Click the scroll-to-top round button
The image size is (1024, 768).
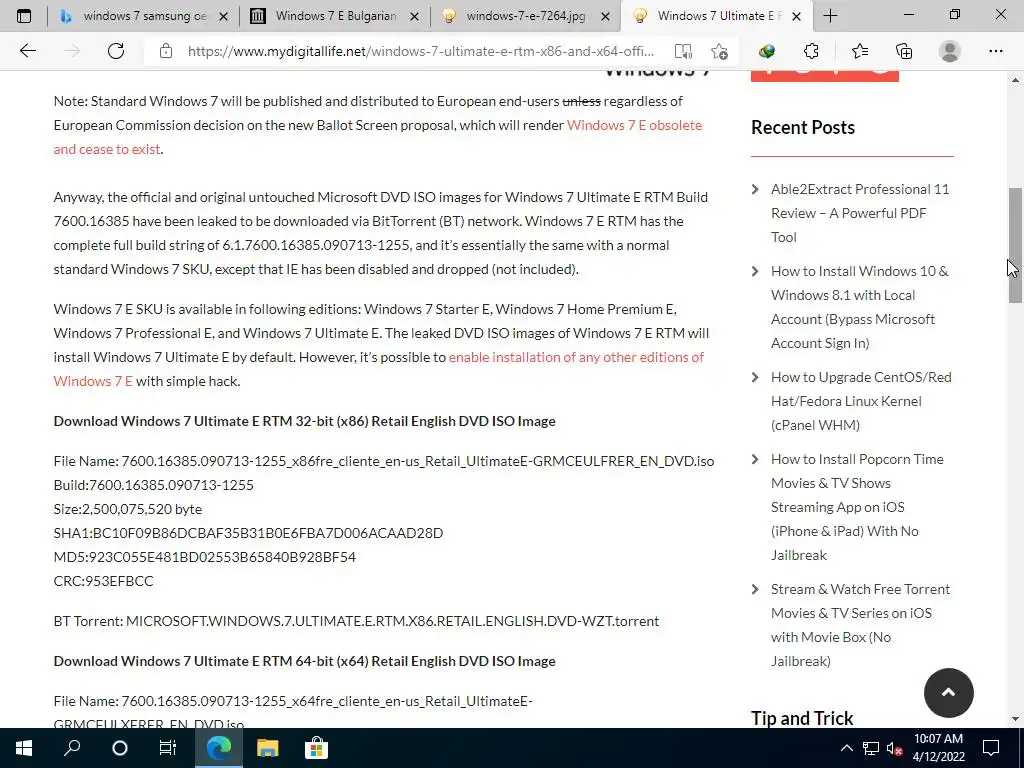coord(948,693)
